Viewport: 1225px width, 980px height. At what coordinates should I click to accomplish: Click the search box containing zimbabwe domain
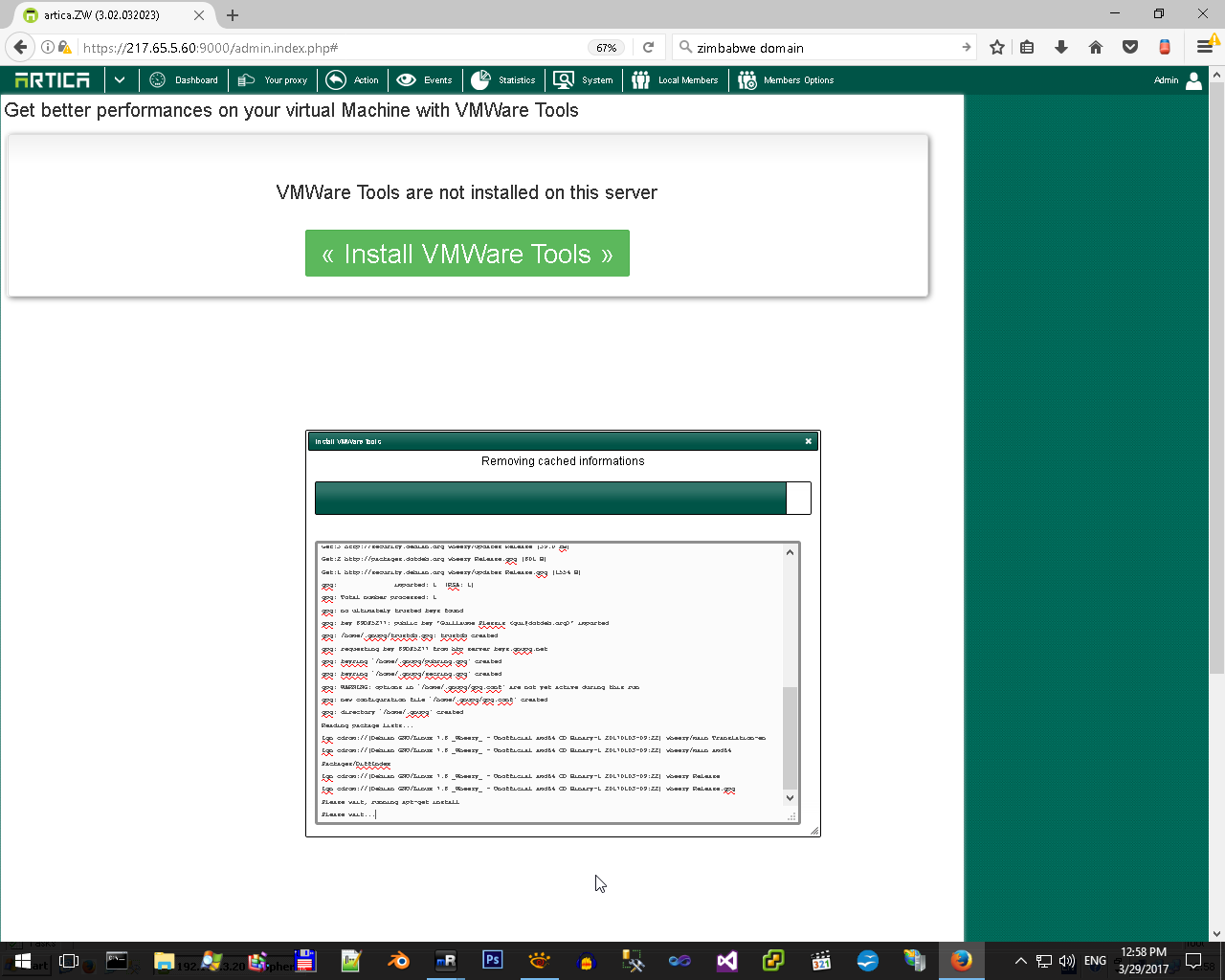[x=823, y=48]
